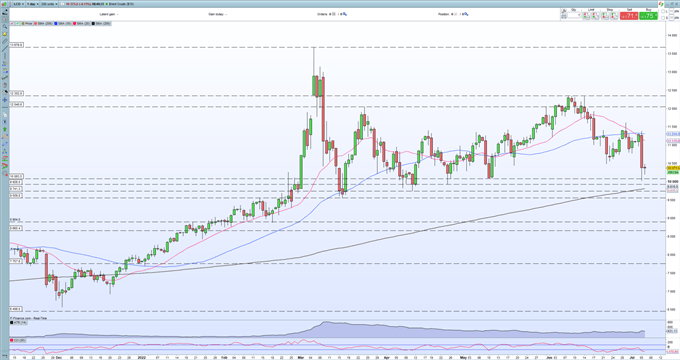
Task: Select the vertical line drawing tool
Action: point(5,56)
